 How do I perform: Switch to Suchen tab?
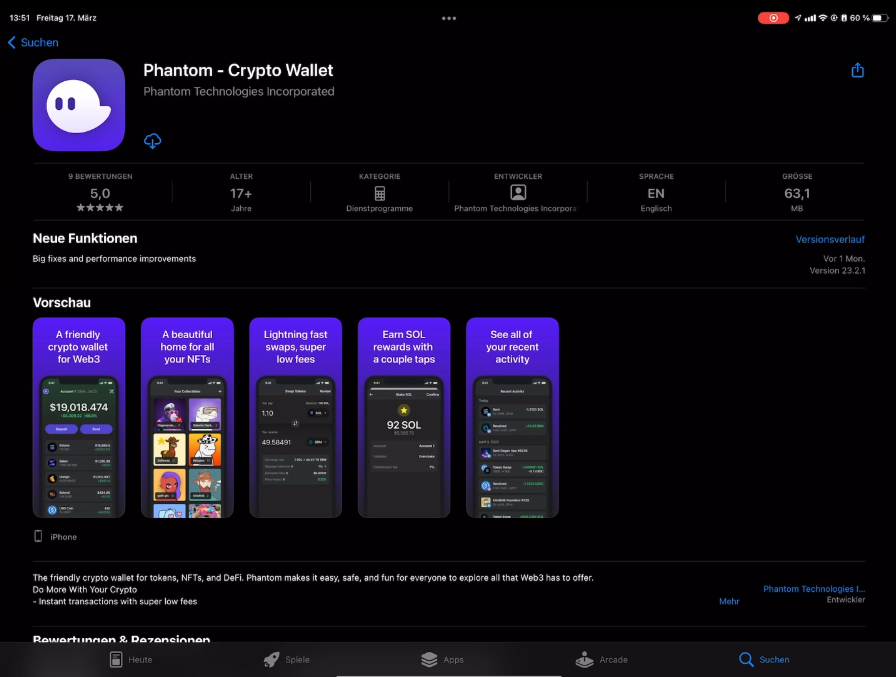[764, 659]
